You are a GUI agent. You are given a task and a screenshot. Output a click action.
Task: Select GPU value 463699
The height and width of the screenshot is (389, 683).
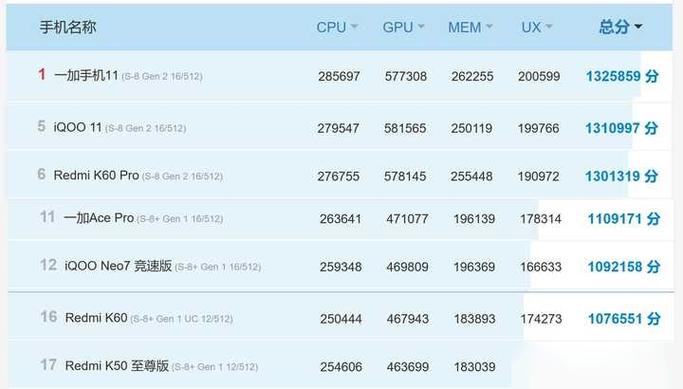click(x=408, y=367)
